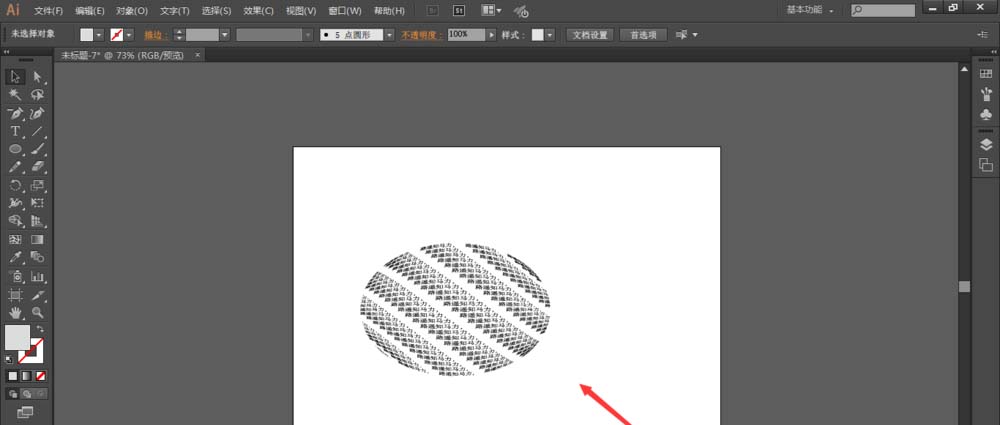Screen dimensions: 1000x425
Task: Select the Rotate tool
Action: (x=15, y=186)
